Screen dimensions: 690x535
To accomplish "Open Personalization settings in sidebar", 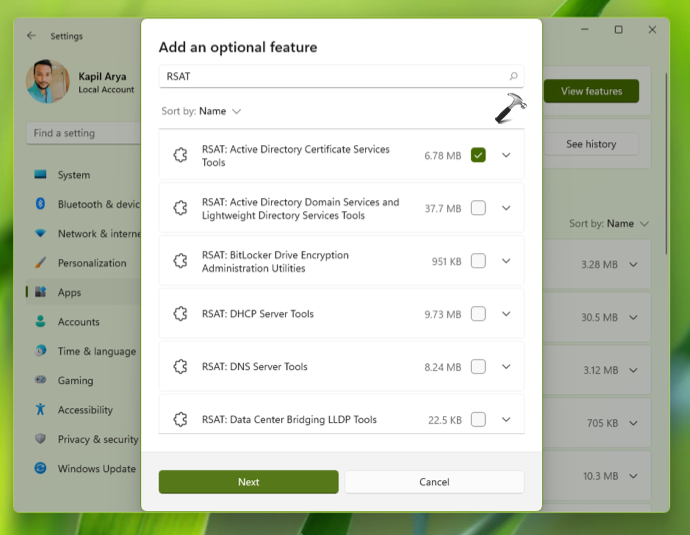I will (91, 263).
